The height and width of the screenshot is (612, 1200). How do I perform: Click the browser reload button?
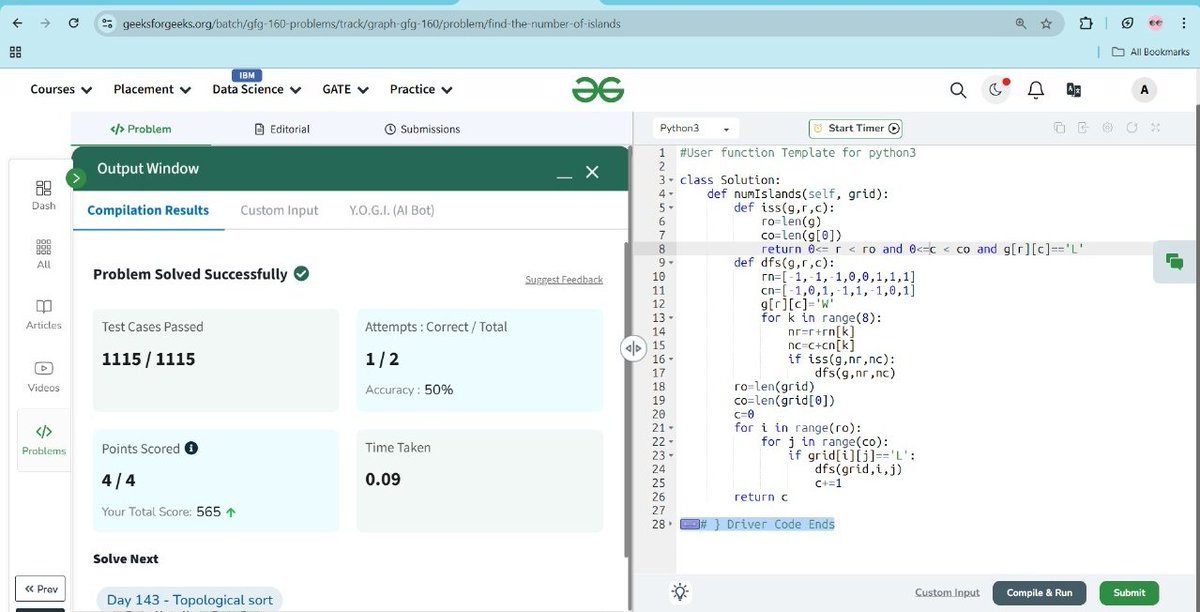coord(73,23)
